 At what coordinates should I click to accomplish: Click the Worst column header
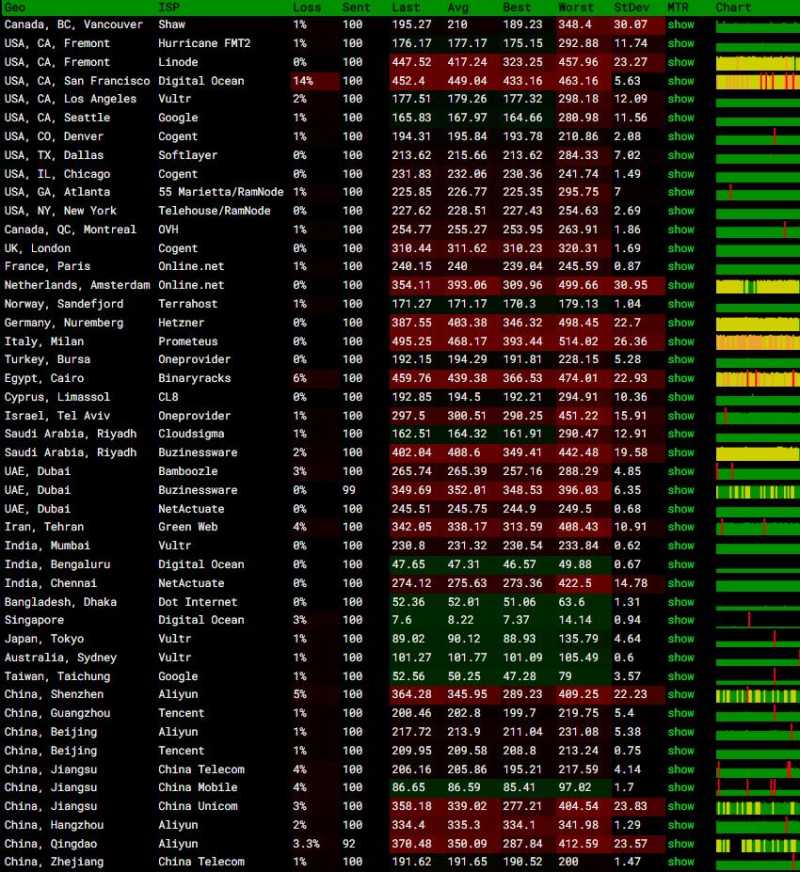point(576,7)
